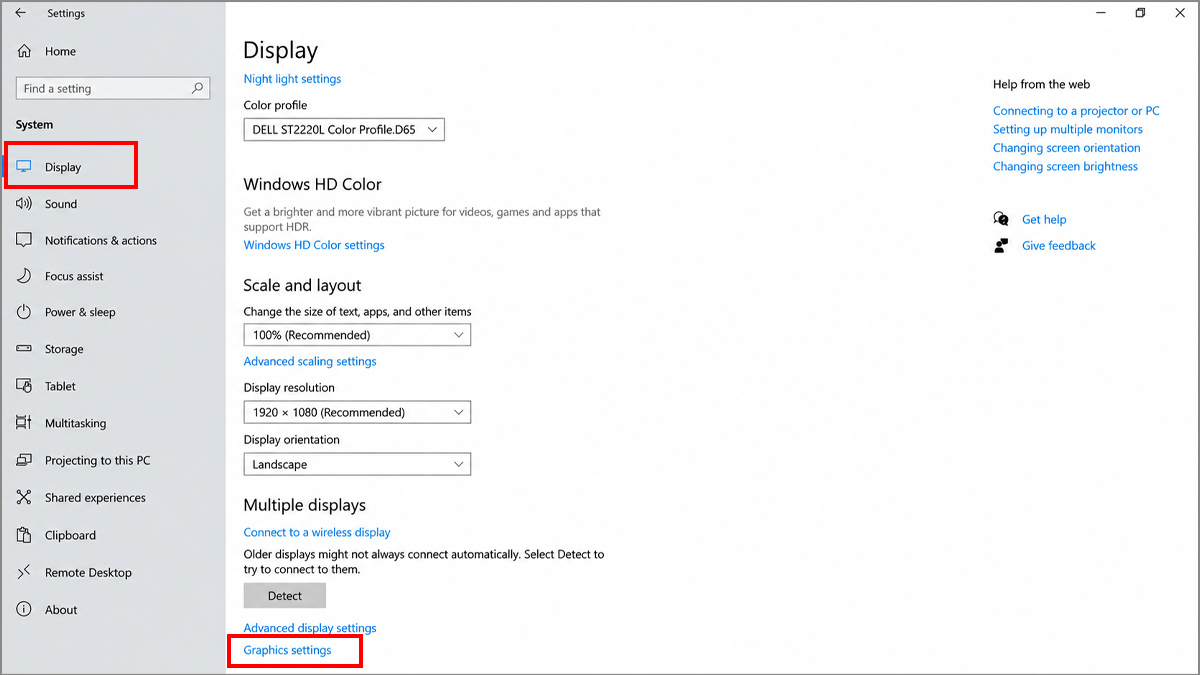Click the Notifications & actions icon
Image resolution: width=1200 pixels, height=675 pixels.
pyautogui.click(x=25, y=240)
